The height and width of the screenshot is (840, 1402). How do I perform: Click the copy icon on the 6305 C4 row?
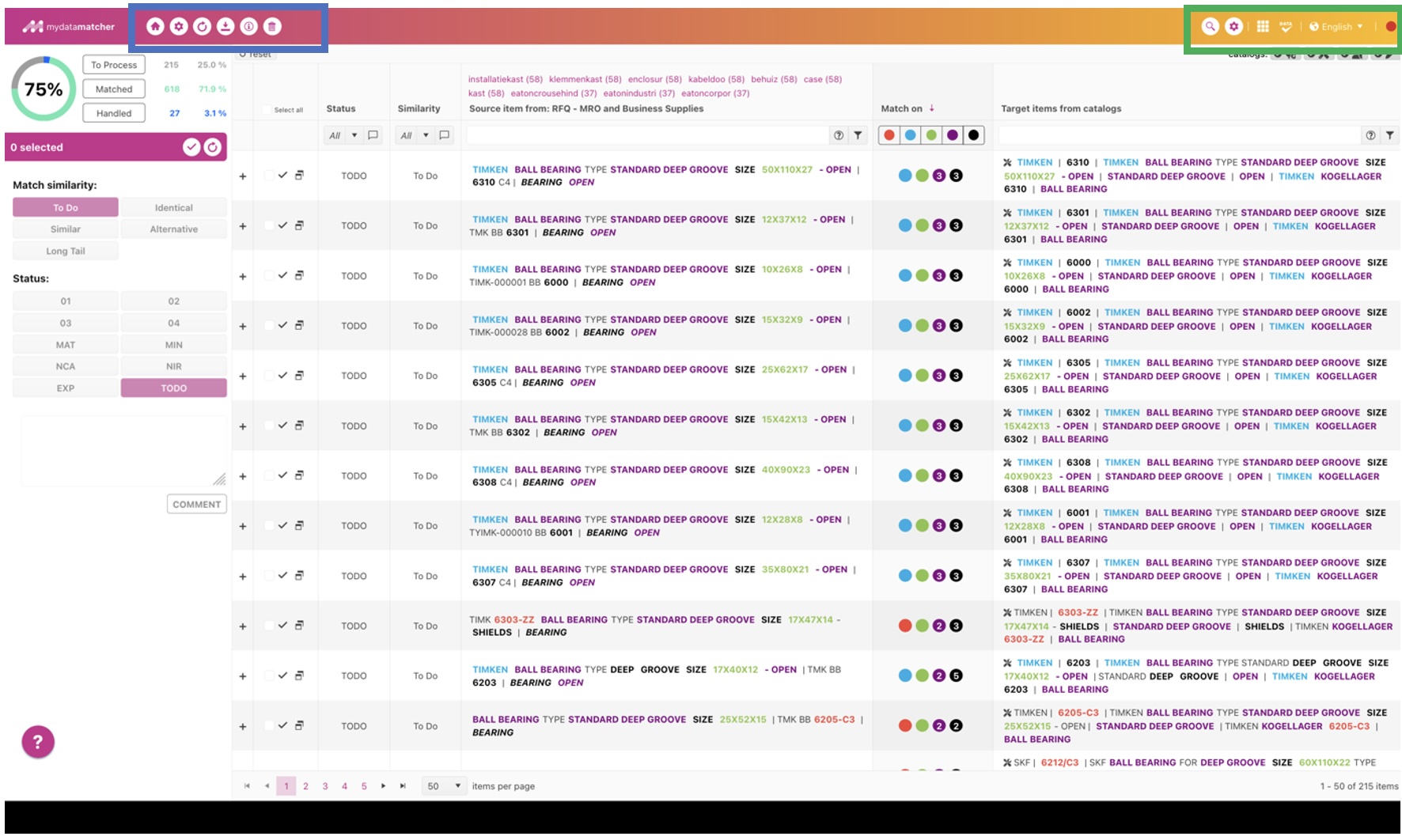(x=299, y=376)
